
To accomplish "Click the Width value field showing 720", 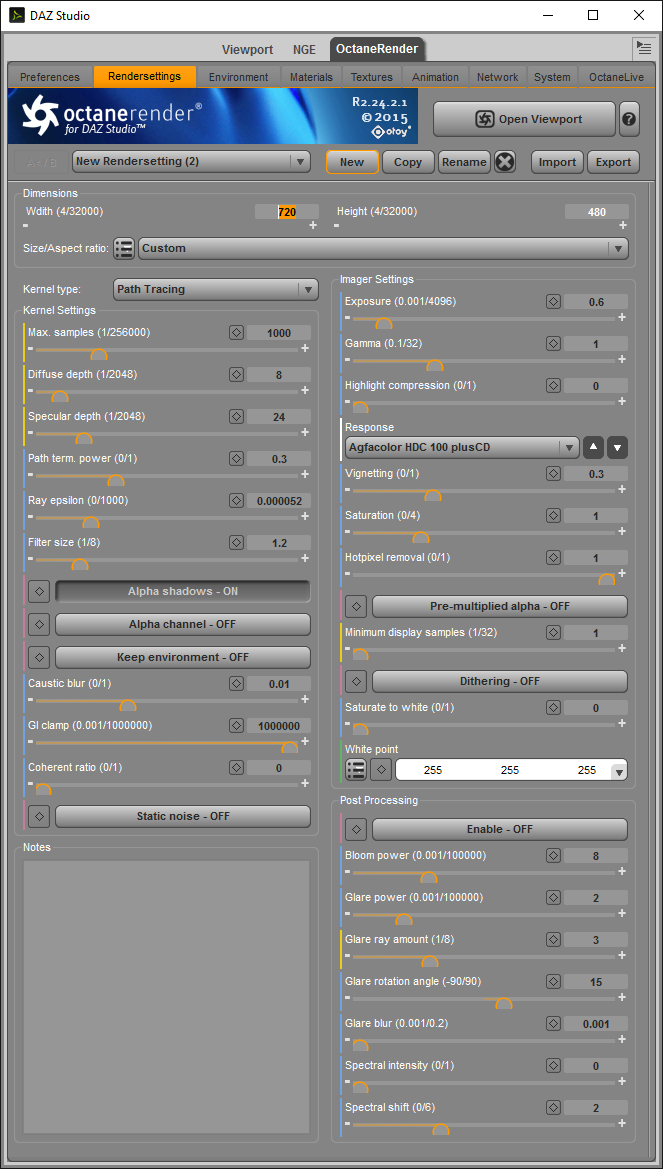I will pyautogui.click(x=287, y=212).
